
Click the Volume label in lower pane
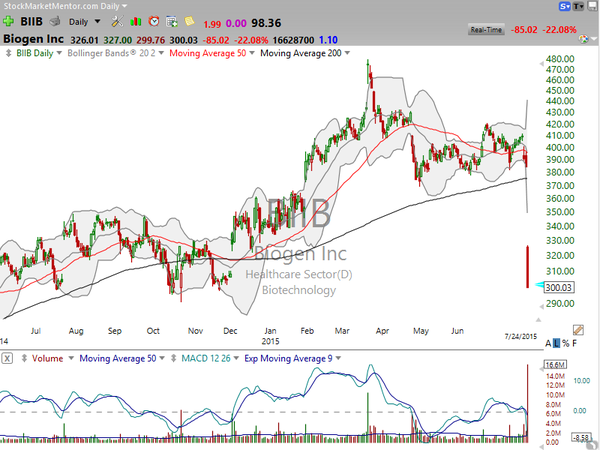[x=47, y=359]
